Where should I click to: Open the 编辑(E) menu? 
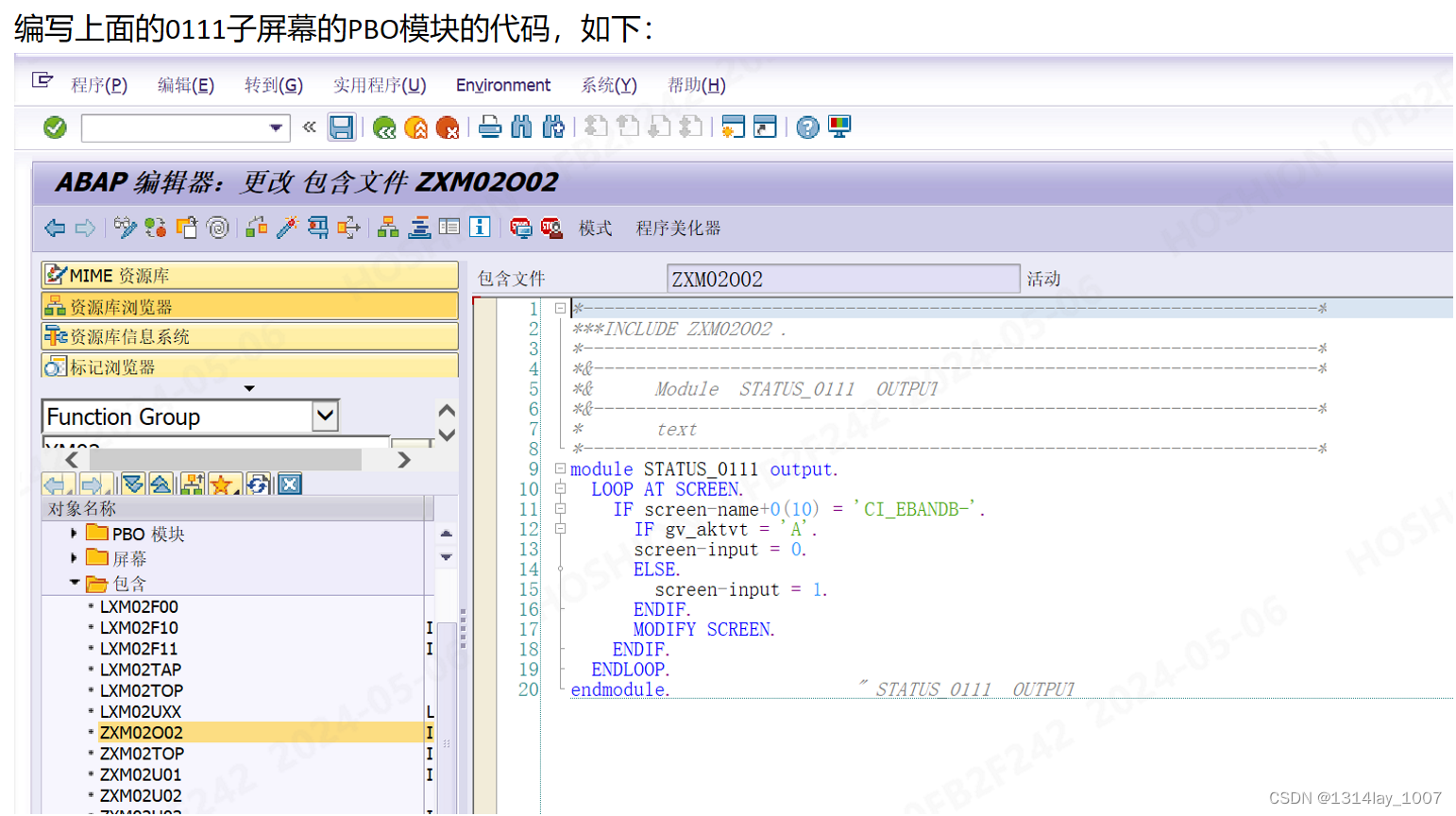pyautogui.click(x=186, y=85)
